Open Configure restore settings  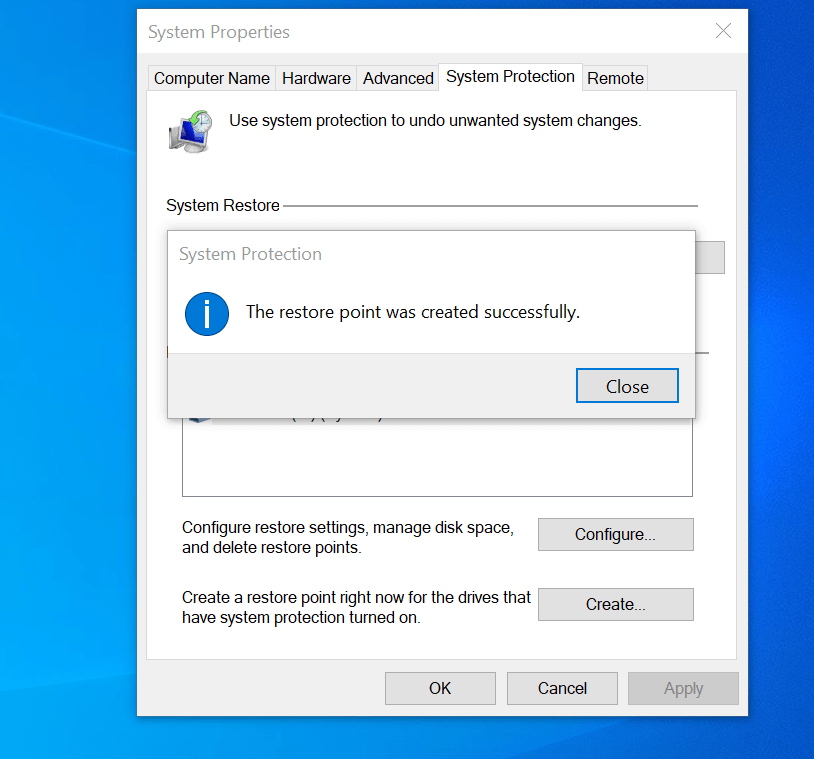click(615, 534)
